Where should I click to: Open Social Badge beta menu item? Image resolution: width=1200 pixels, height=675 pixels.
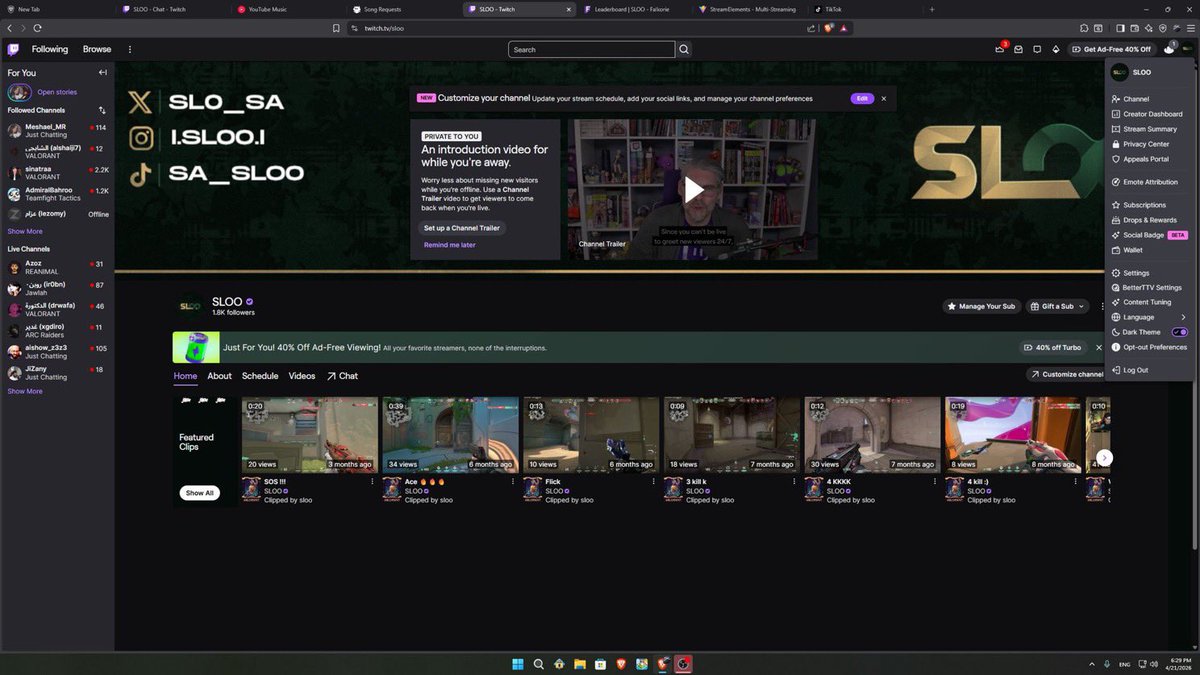[1149, 235]
